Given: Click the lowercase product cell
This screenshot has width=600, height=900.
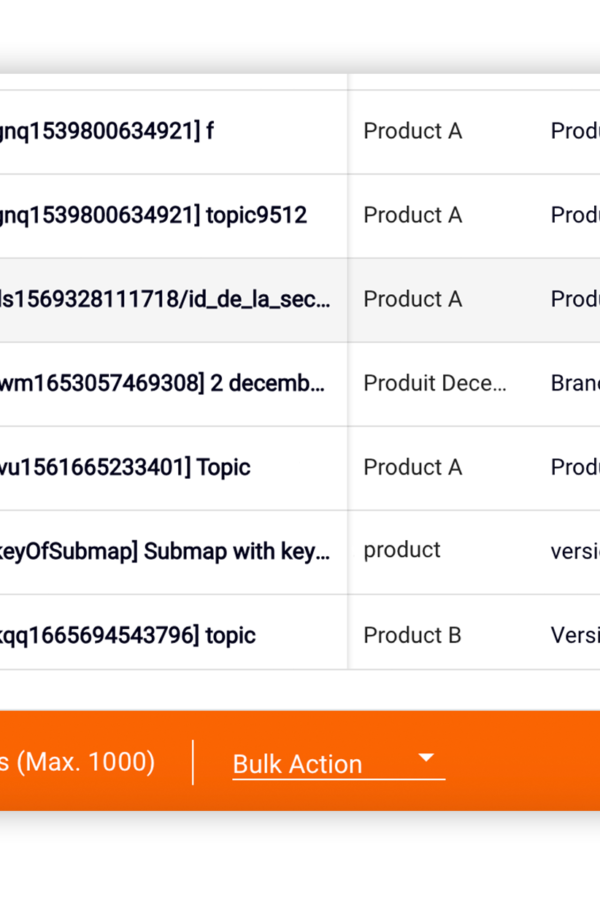Looking at the screenshot, I should [402, 550].
